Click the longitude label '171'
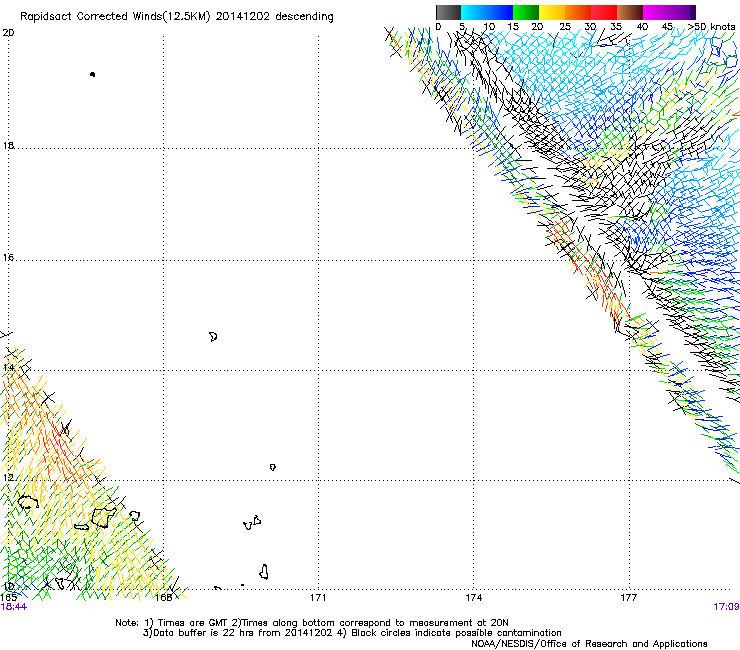The image size is (740, 650). coord(318,598)
